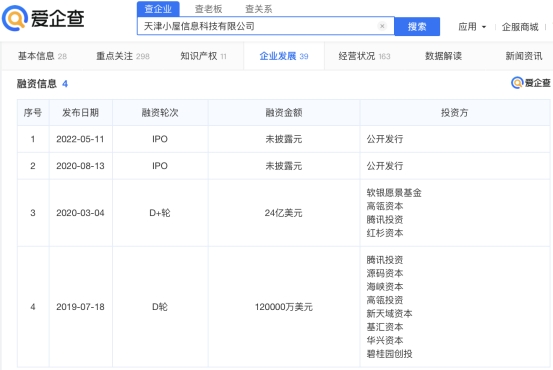Open the 知识产权 tab
Viewport: 553px width, 370px height.
point(203,56)
